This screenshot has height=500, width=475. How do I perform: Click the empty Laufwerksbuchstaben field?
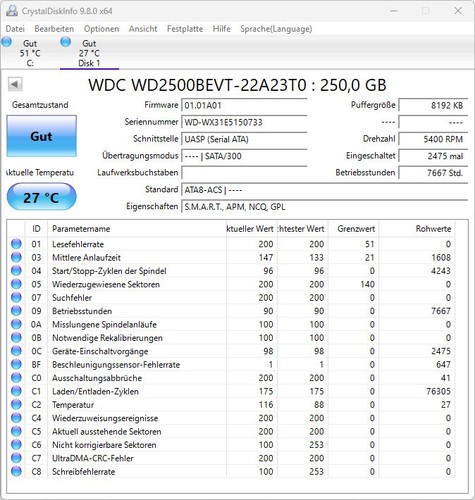pyautogui.click(x=244, y=173)
